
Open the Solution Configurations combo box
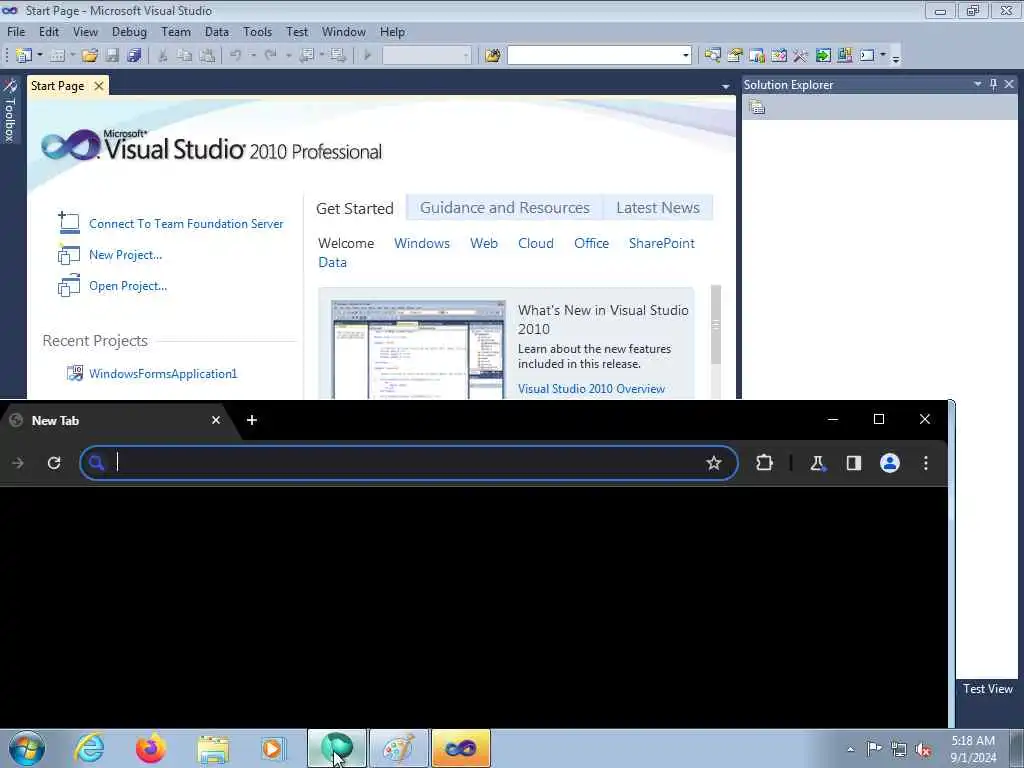click(426, 56)
